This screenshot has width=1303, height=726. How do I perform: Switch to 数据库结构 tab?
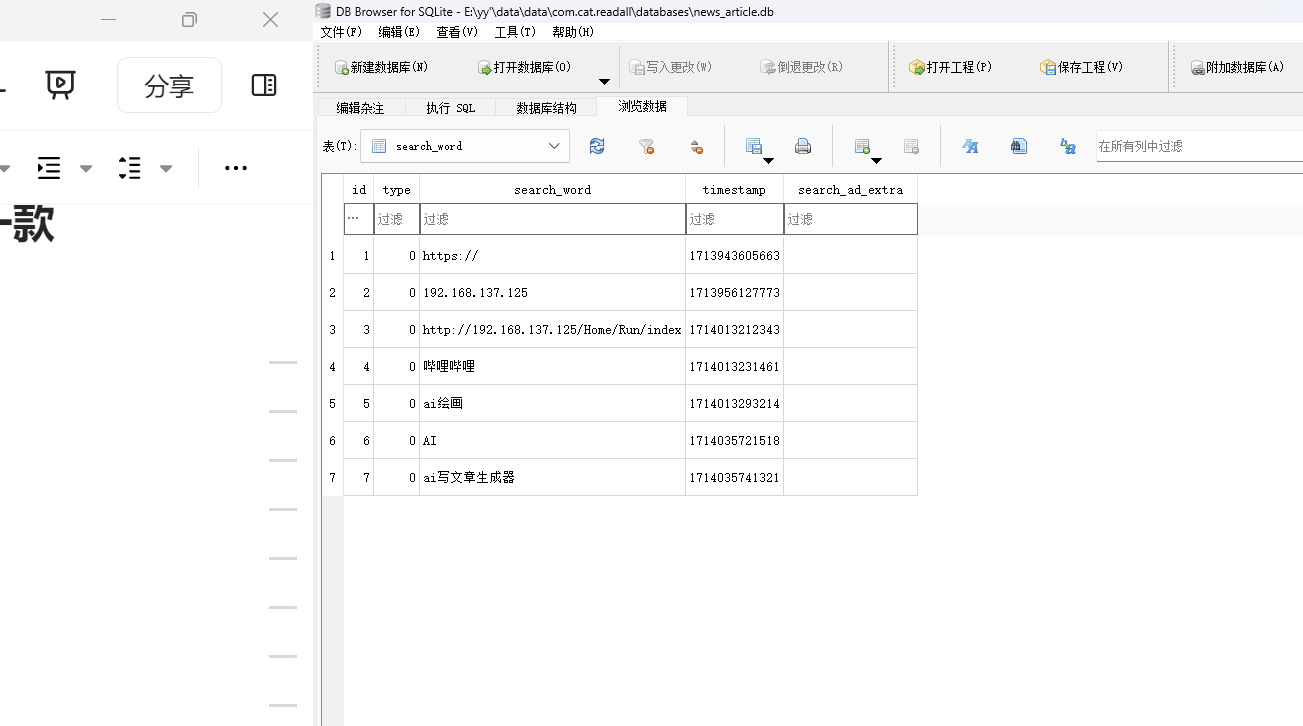[x=546, y=108]
